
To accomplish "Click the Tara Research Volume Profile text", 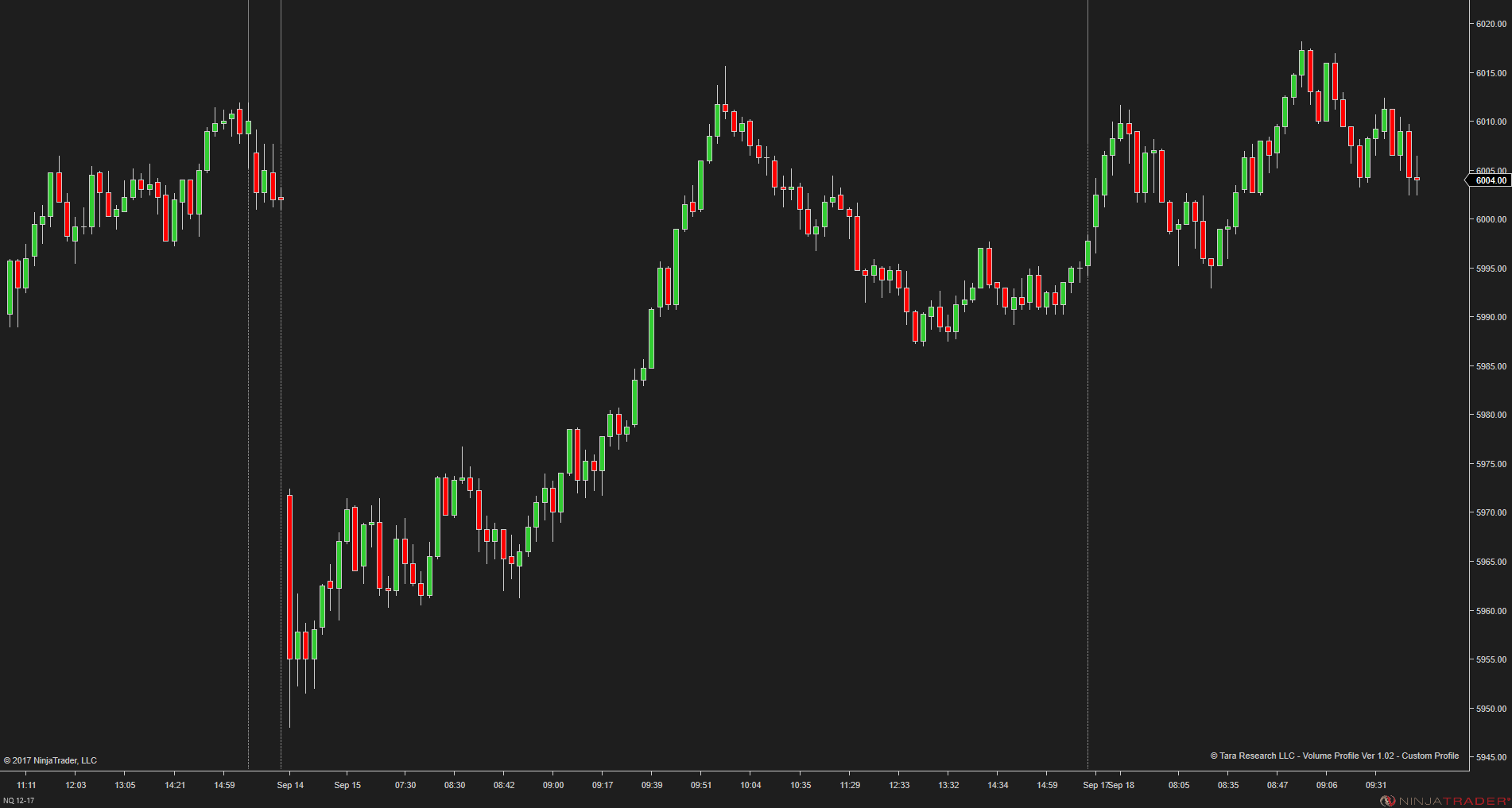I will click(x=1334, y=756).
